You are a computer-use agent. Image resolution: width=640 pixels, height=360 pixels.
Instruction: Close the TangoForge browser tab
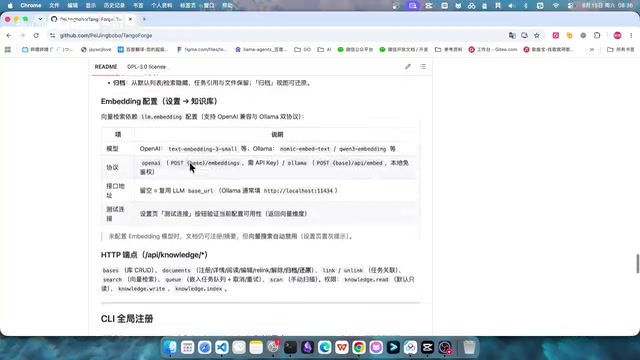click(130, 19)
